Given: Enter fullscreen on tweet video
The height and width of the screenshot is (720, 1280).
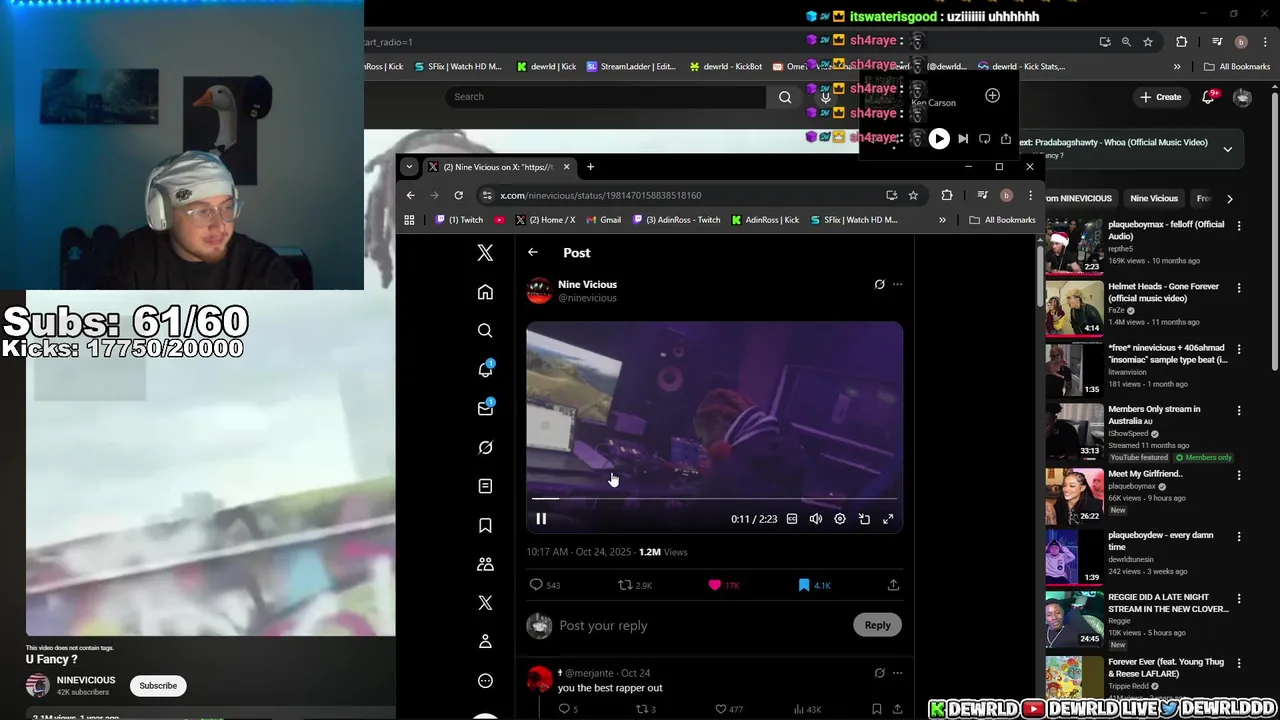Looking at the screenshot, I should pos(888,519).
